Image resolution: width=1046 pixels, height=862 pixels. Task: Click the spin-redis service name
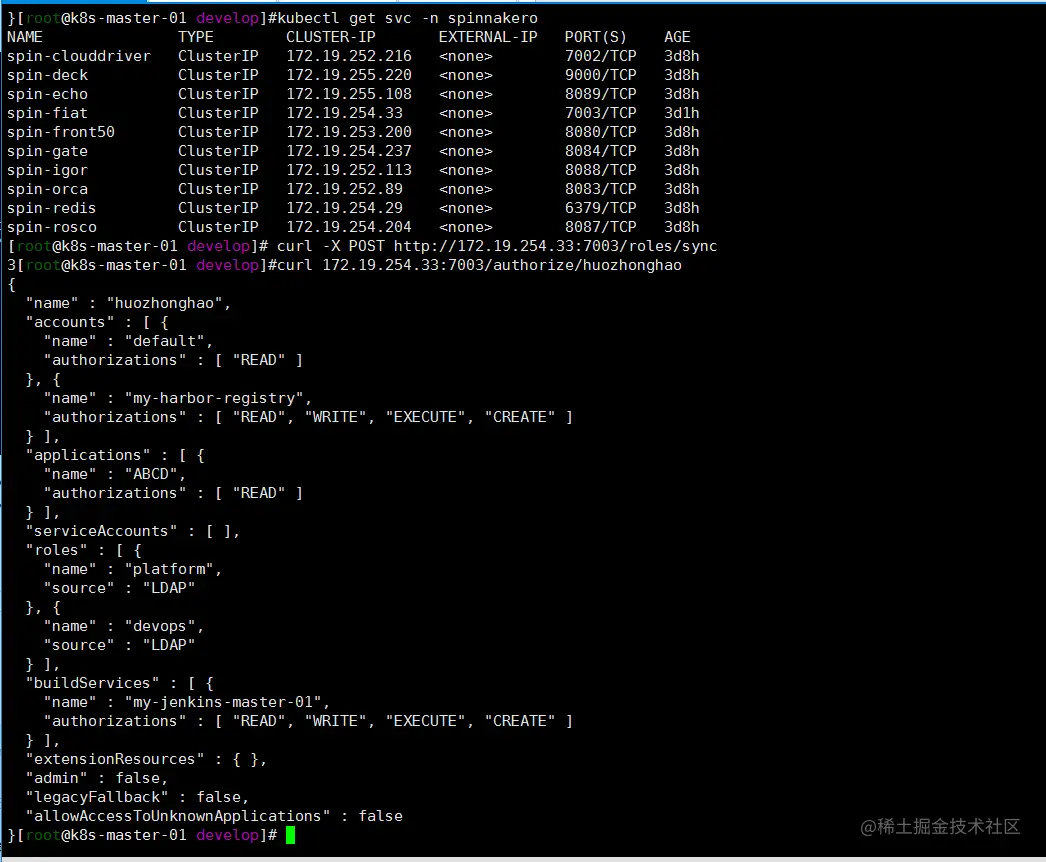[x=51, y=208]
